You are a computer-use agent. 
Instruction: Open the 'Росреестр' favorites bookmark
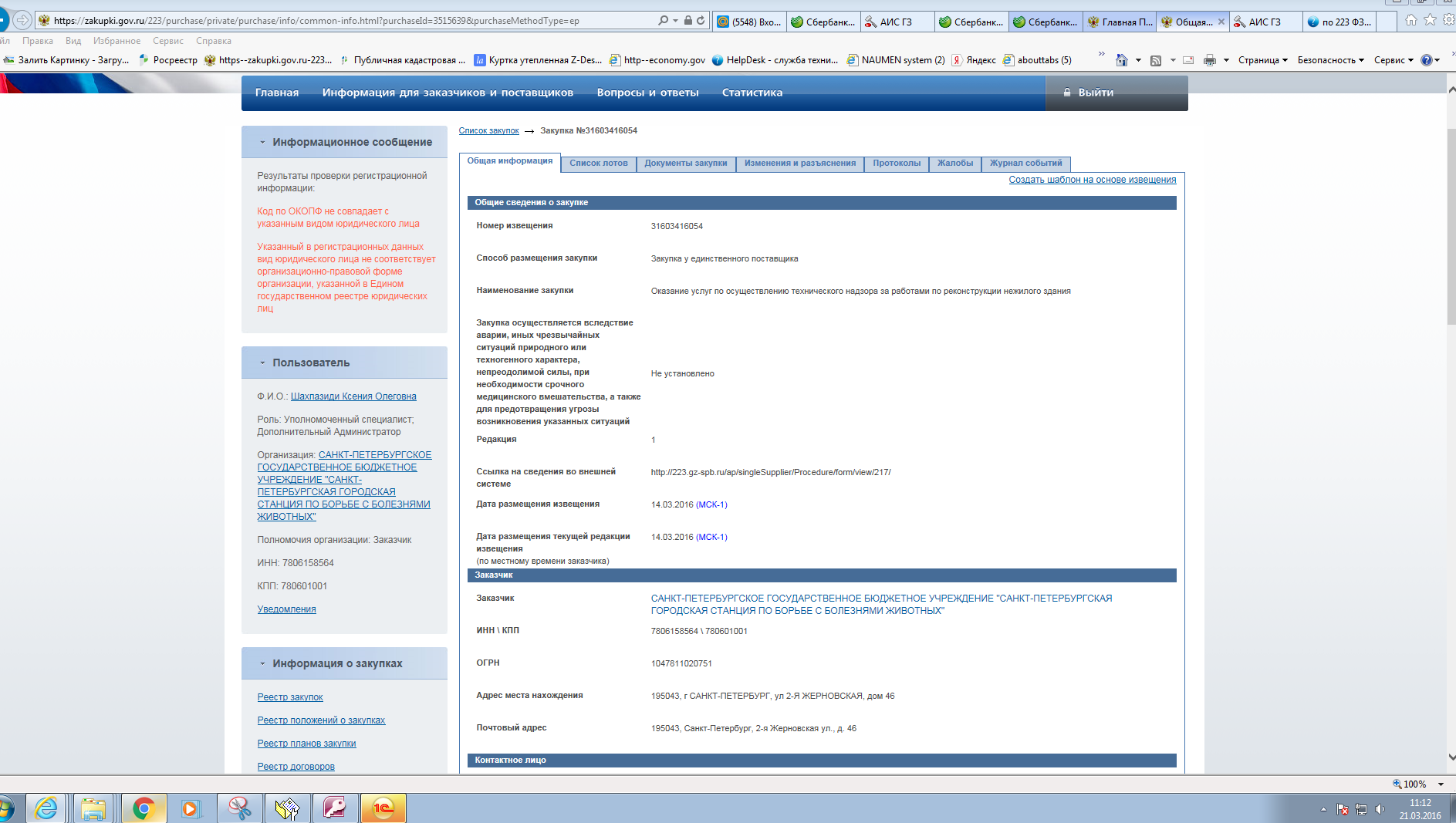(167, 60)
